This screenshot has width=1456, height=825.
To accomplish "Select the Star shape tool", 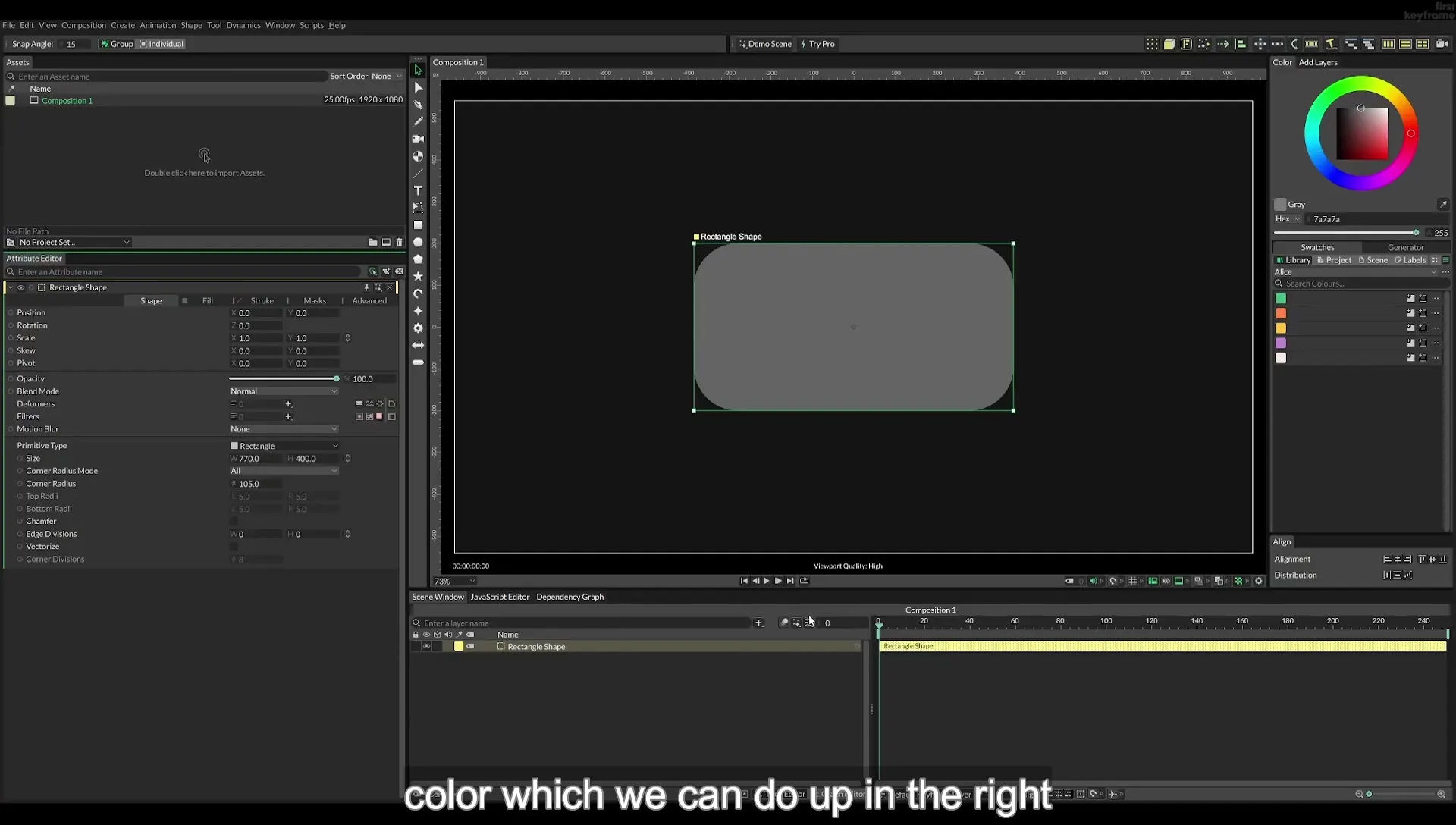I will pos(418,277).
